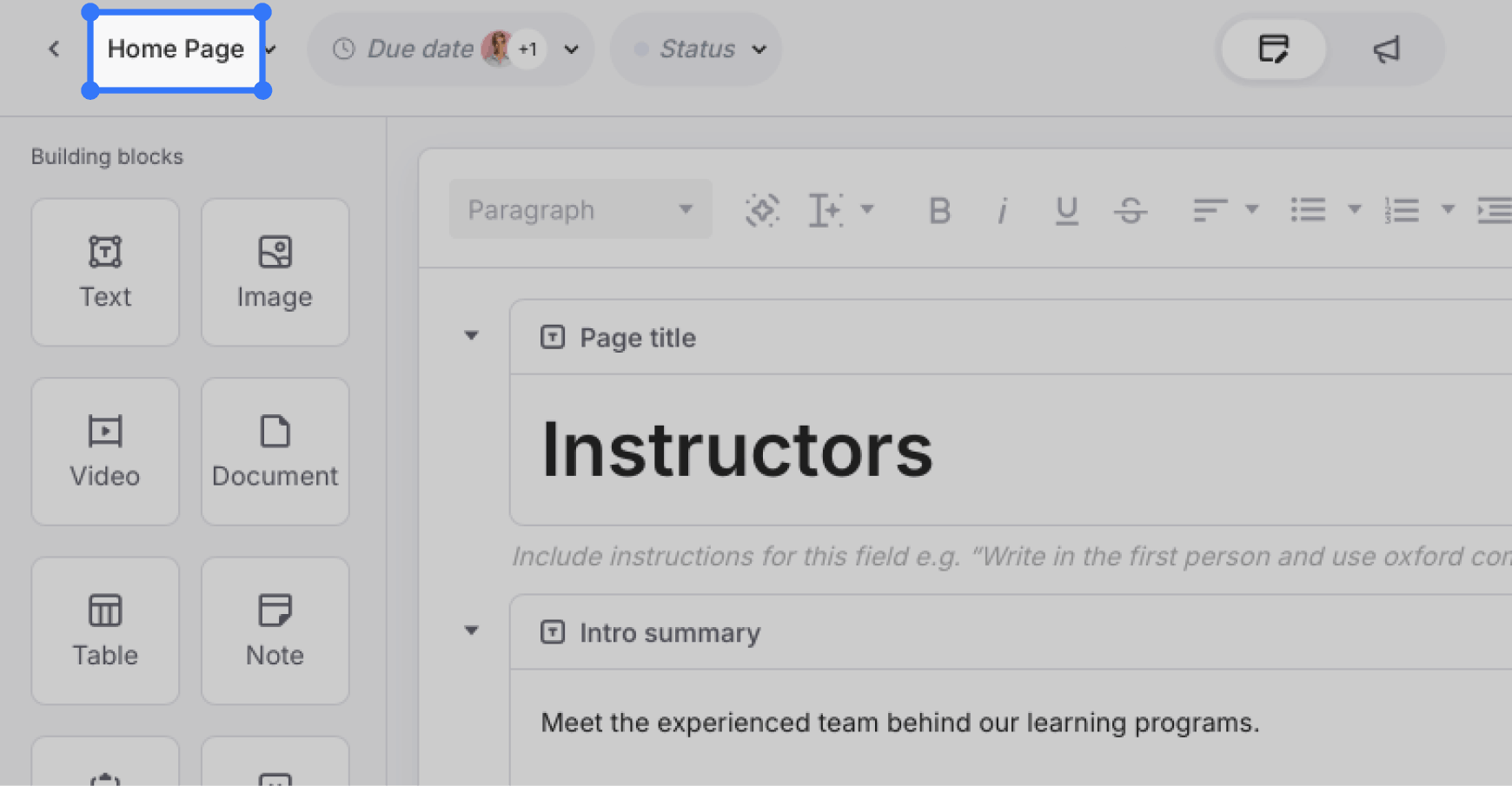Apply strikethrough to selected text
Screen dimensions: 1512x786
coord(1131,209)
